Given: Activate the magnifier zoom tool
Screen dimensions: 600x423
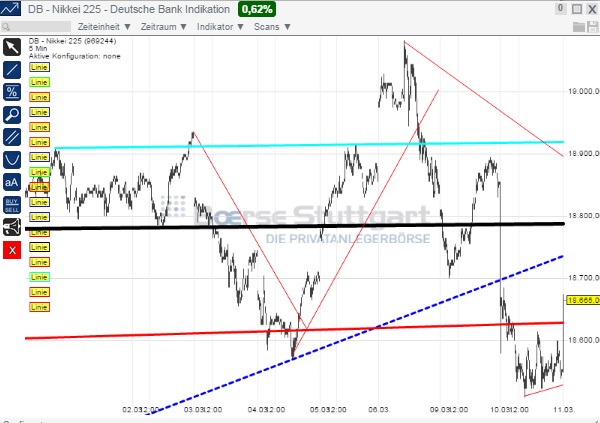Looking at the screenshot, I should pyautogui.click(x=12, y=114).
